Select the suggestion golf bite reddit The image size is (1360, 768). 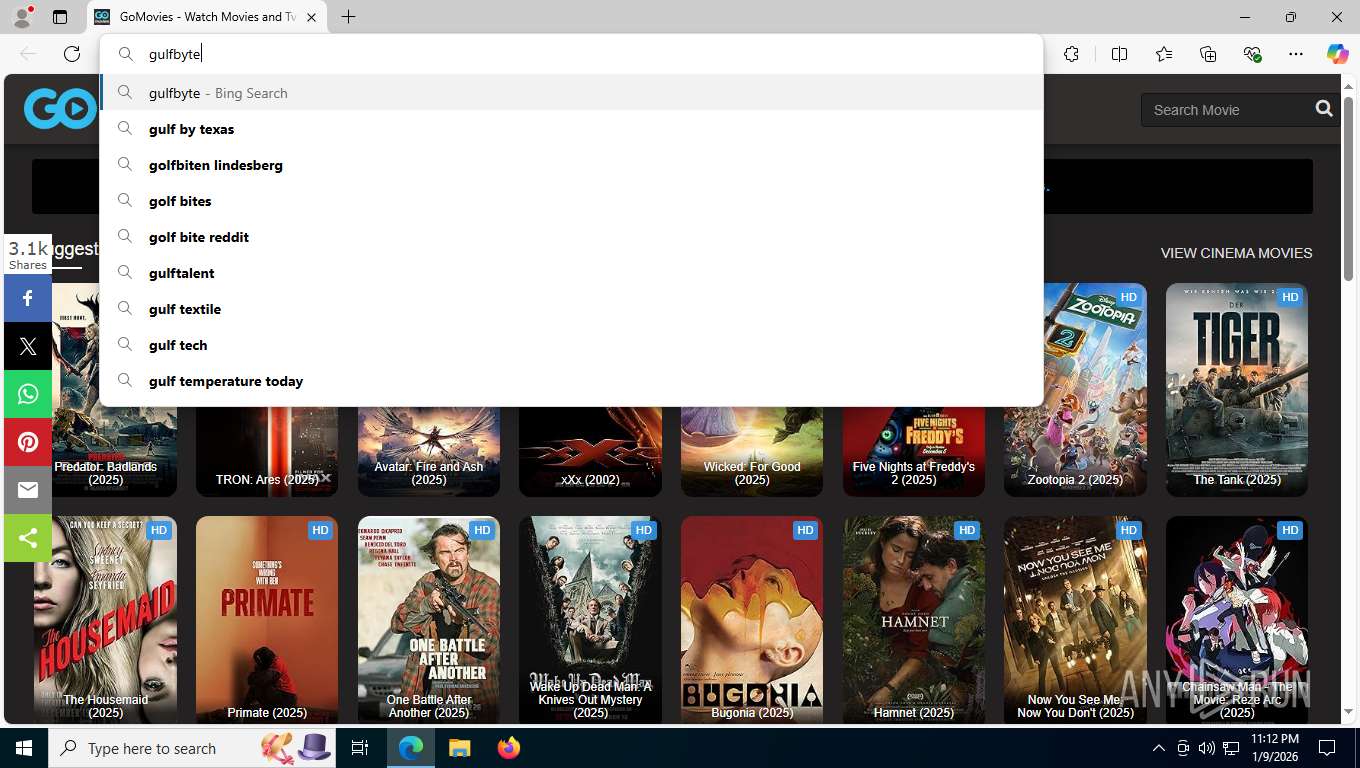tap(572, 237)
